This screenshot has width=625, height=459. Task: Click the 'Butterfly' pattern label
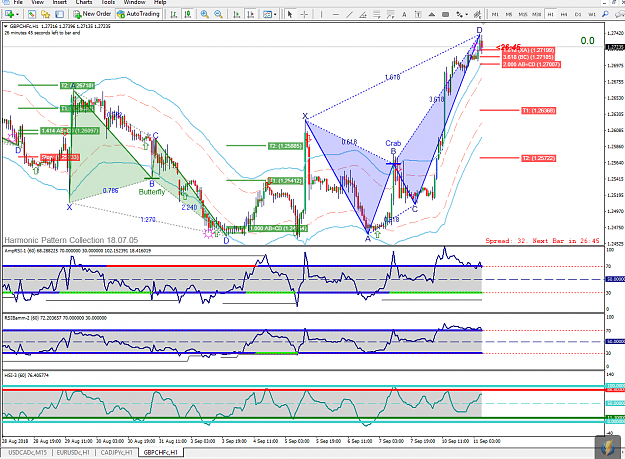click(152, 192)
